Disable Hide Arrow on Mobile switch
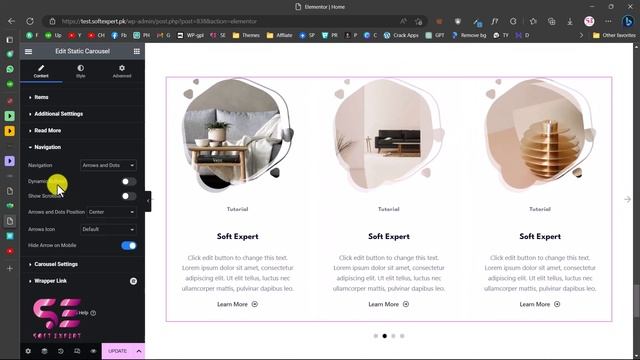 (129, 246)
